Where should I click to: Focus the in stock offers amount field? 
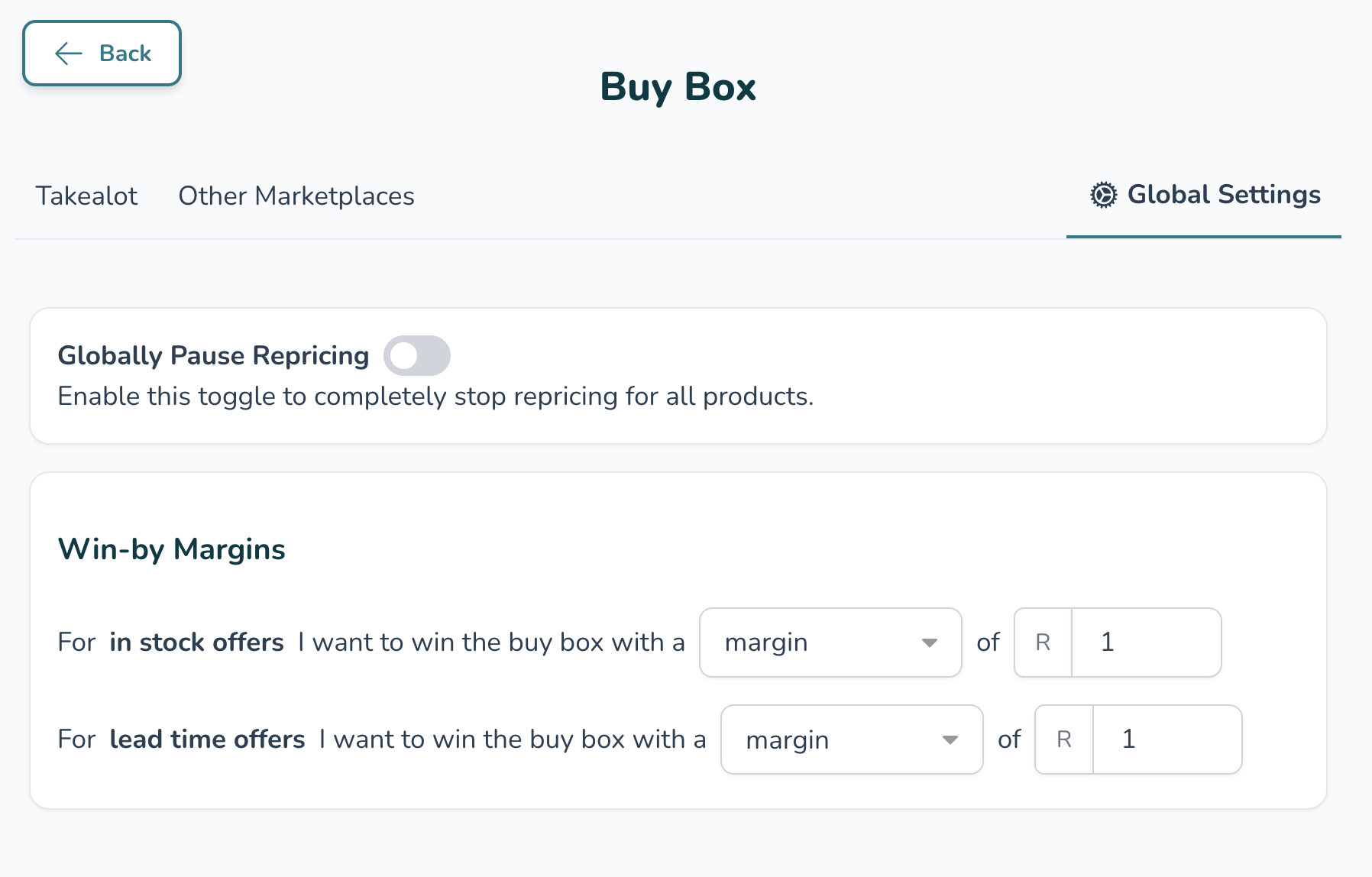click(x=1146, y=642)
